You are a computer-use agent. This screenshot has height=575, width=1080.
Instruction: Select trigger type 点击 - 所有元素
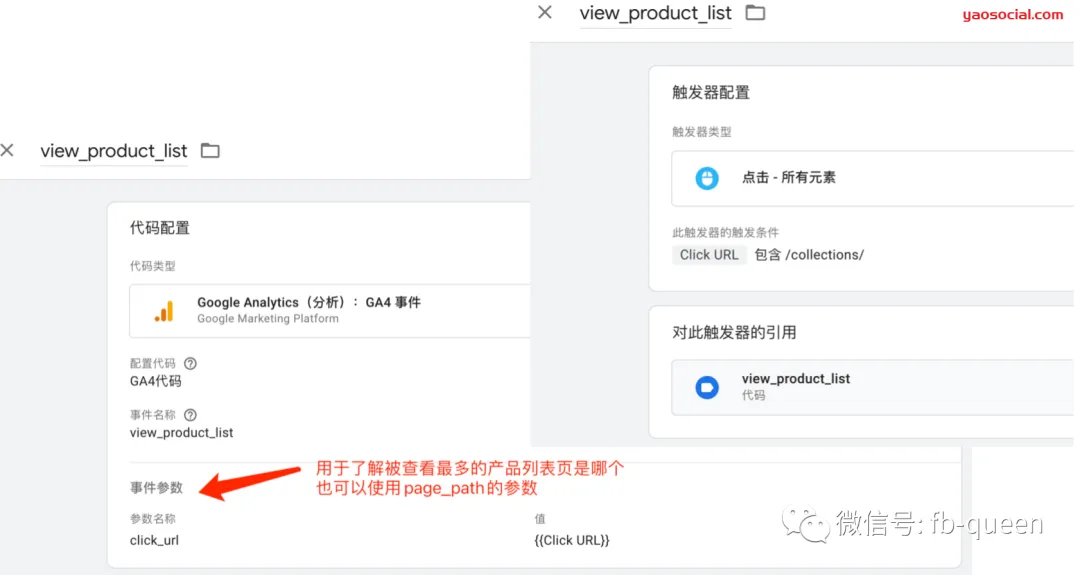872,178
